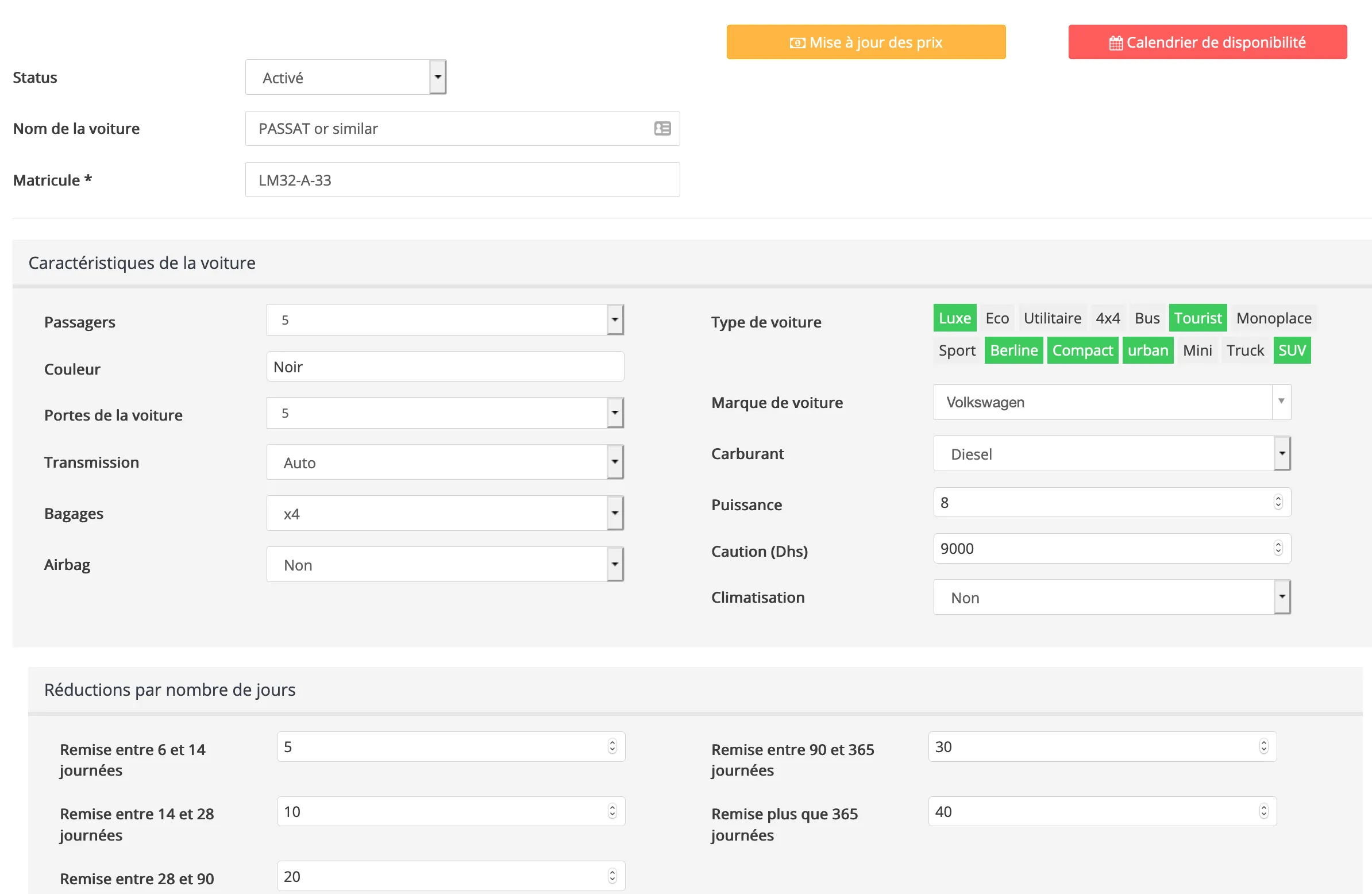Toggle the Bus car type tag

pyautogui.click(x=1147, y=318)
